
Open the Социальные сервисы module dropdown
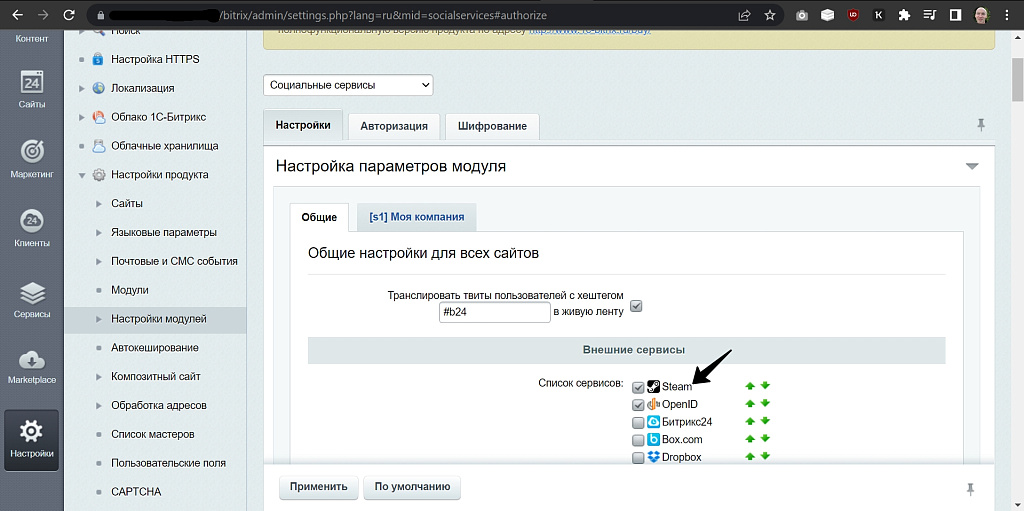point(348,86)
